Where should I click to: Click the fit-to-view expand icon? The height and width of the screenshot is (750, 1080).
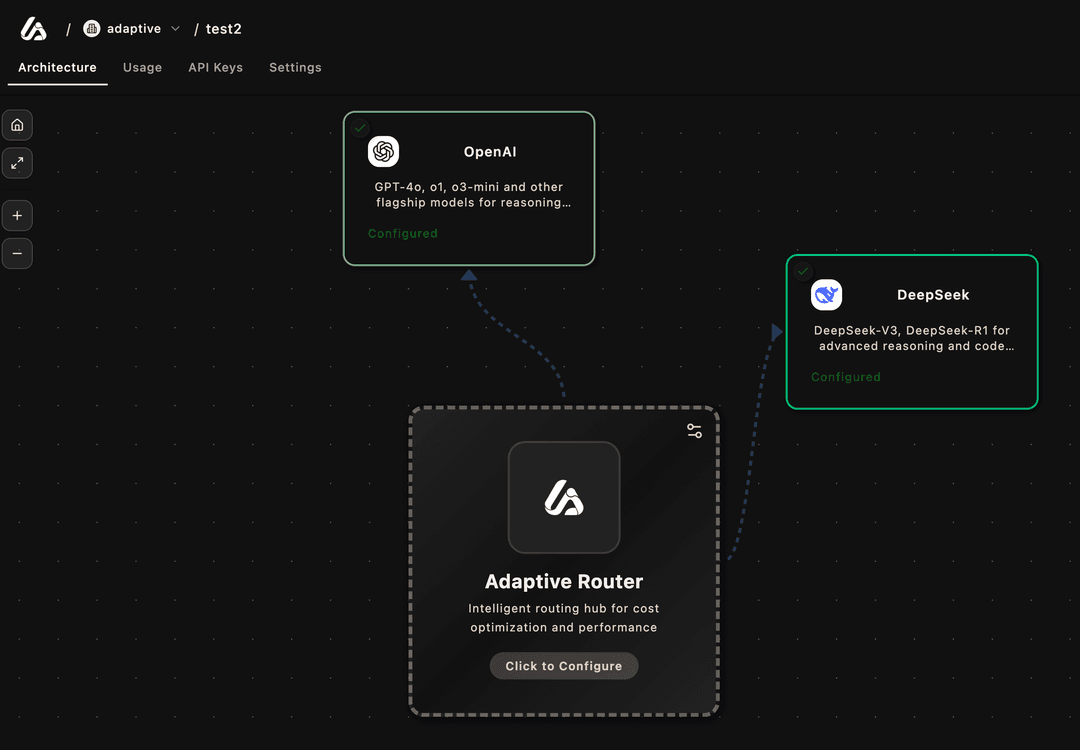point(17,162)
